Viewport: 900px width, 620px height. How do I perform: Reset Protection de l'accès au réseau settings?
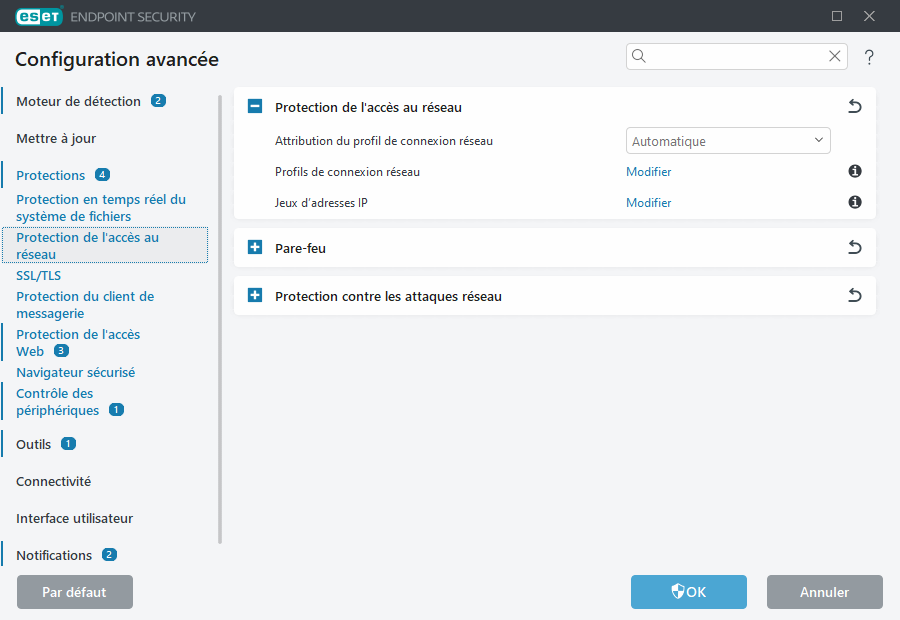point(854,106)
